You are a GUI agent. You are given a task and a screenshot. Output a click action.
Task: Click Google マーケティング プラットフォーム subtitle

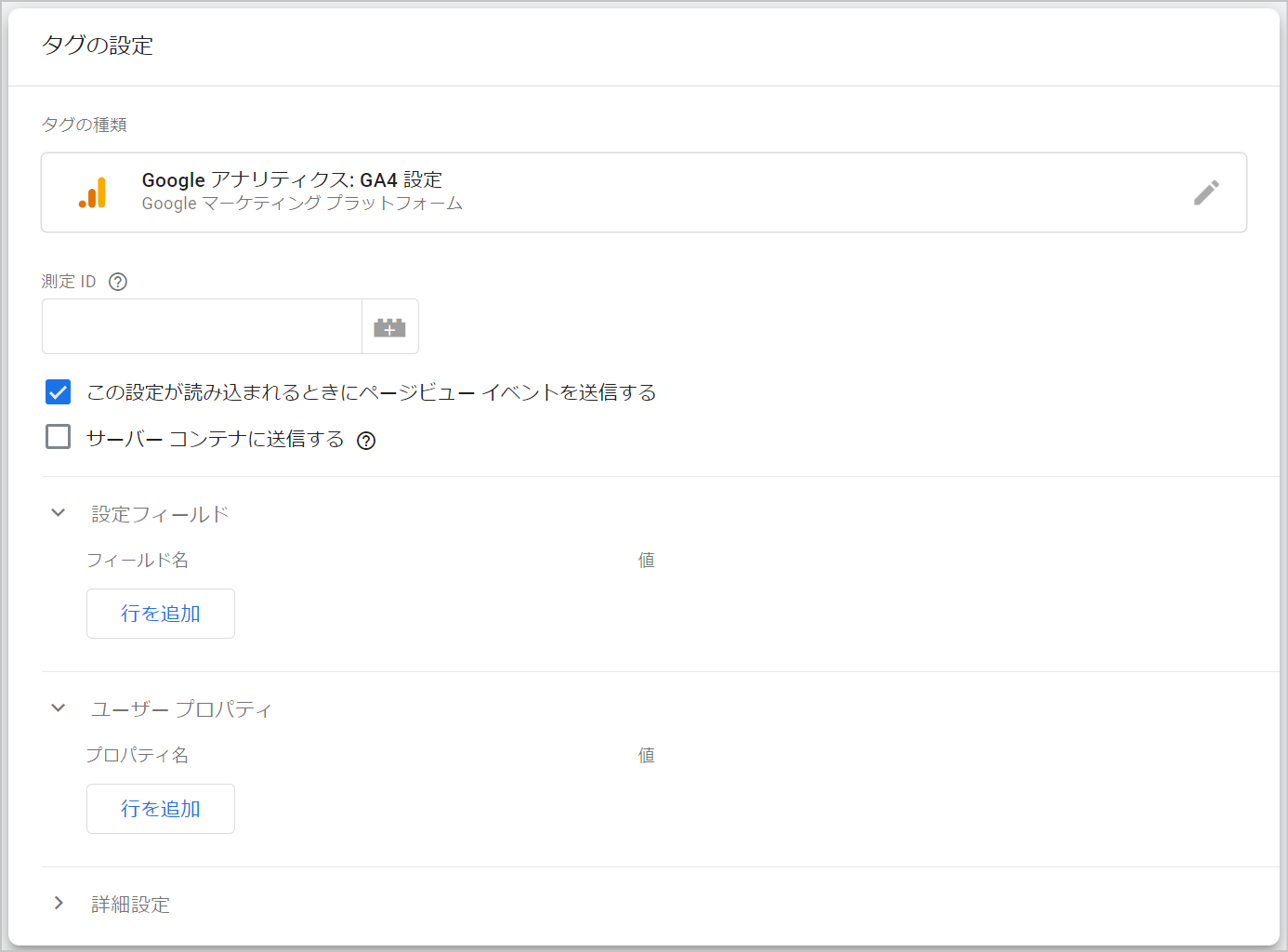[302, 204]
